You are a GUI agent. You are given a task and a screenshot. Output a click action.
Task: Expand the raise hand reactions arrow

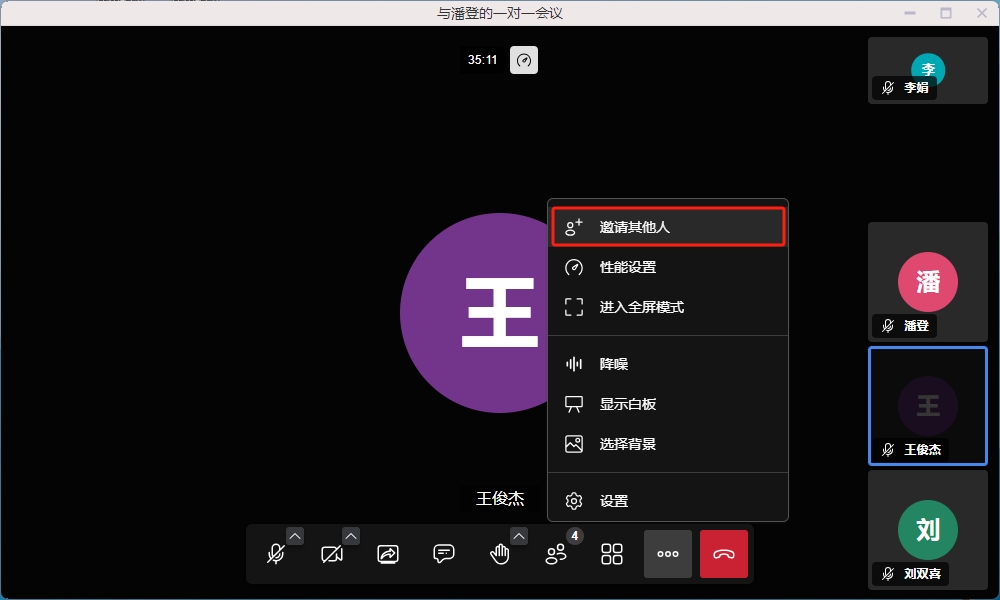click(x=518, y=536)
